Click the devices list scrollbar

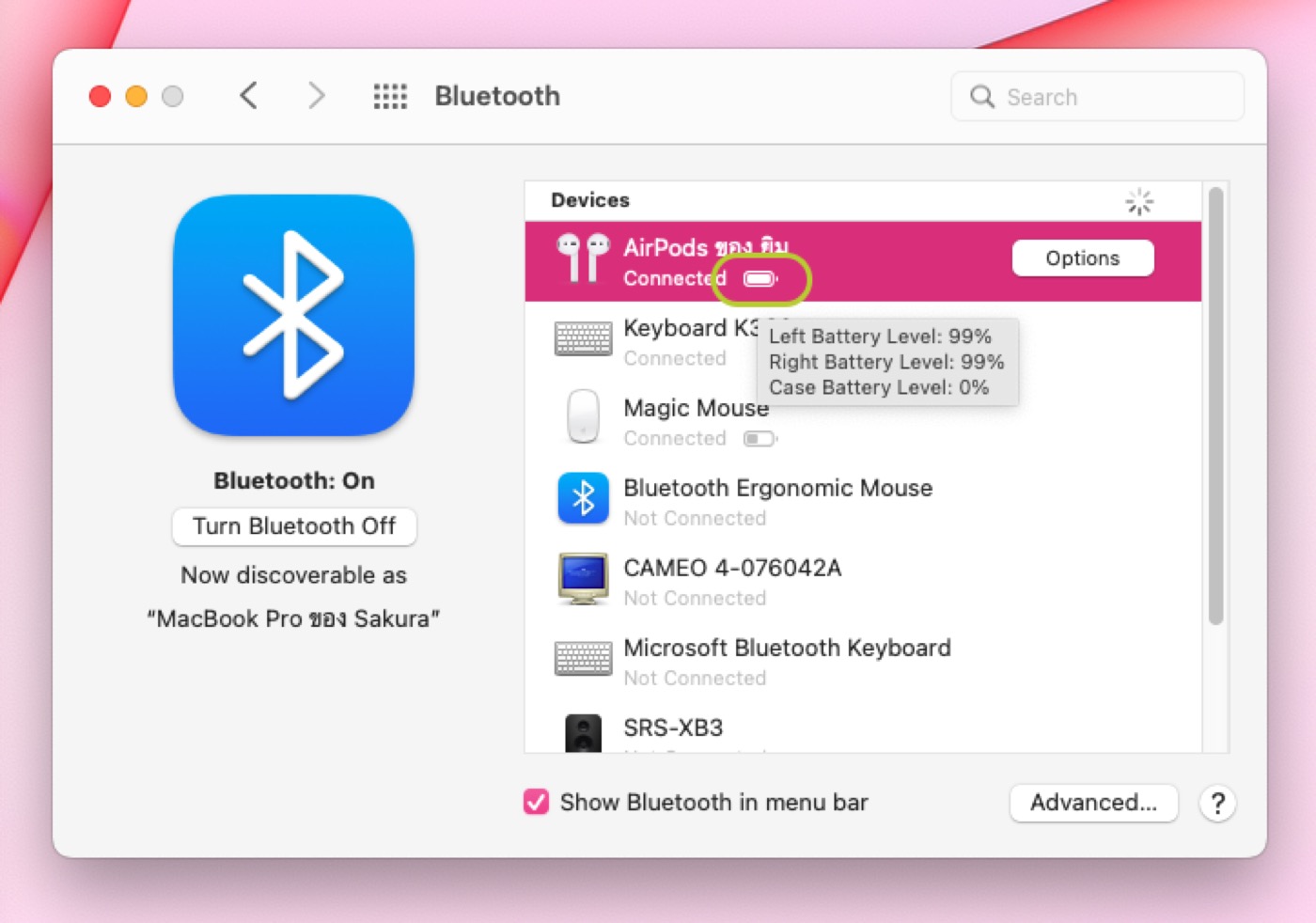click(x=1215, y=406)
